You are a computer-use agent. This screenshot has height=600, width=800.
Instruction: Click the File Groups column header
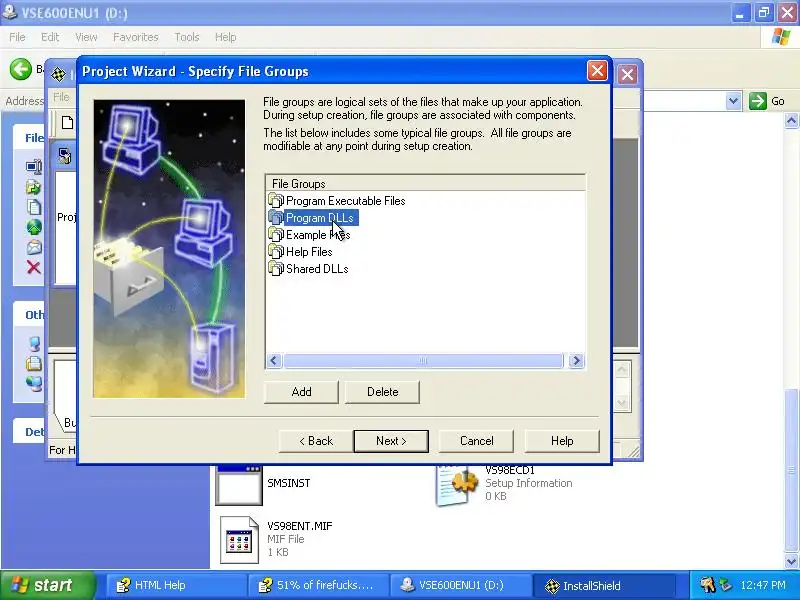click(426, 184)
